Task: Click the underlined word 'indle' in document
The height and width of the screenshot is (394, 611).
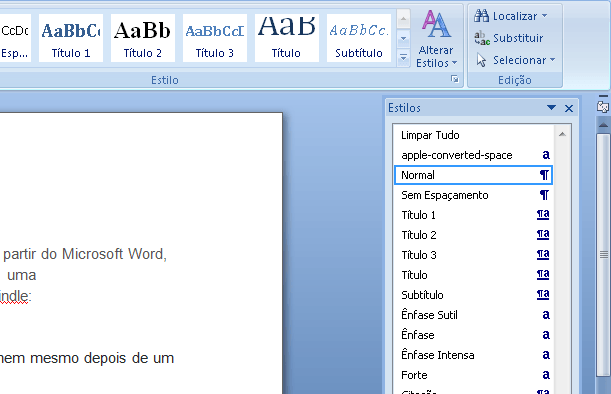Action: coord(14,296)
